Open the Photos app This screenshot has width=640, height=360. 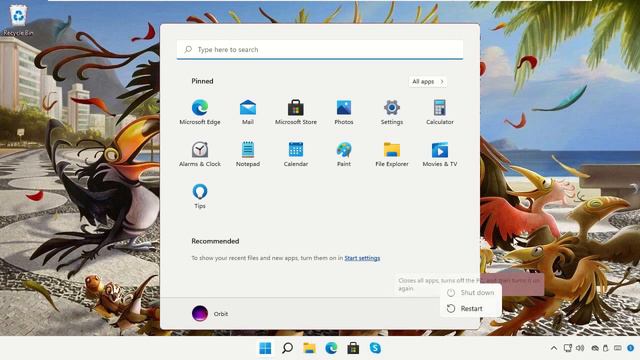[x=344, y=112]
